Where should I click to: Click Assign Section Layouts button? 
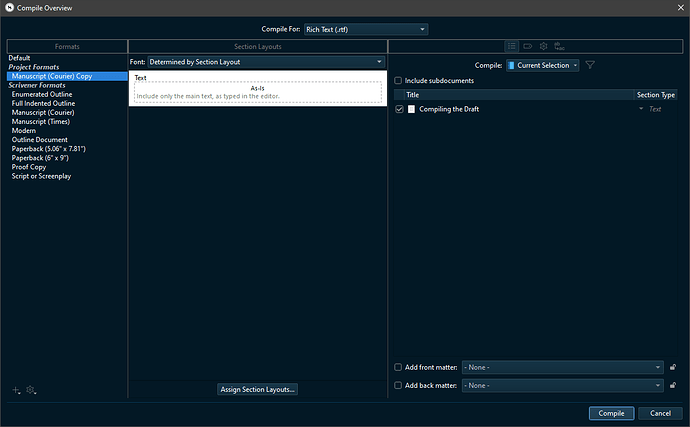(x=257, y=390)
